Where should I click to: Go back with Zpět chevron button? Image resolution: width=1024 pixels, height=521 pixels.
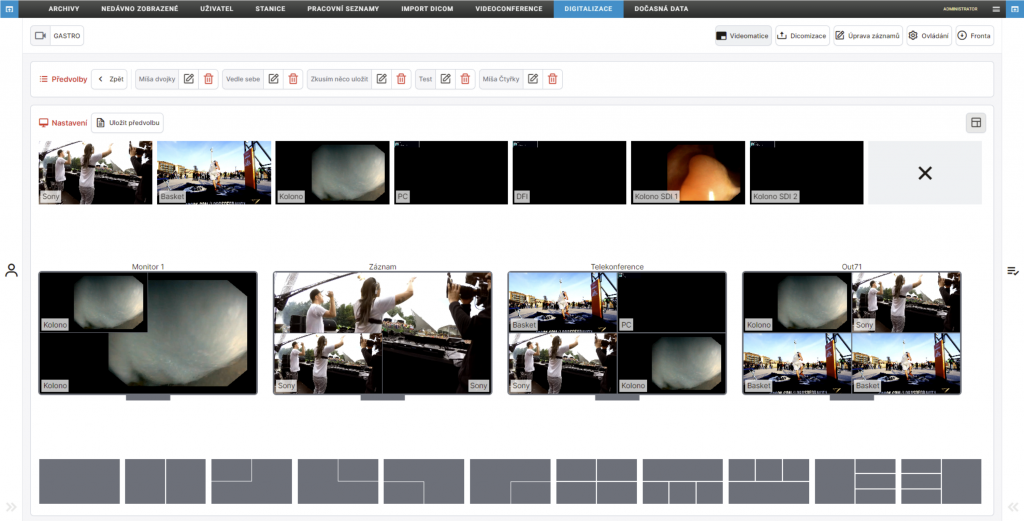[109, 79]
